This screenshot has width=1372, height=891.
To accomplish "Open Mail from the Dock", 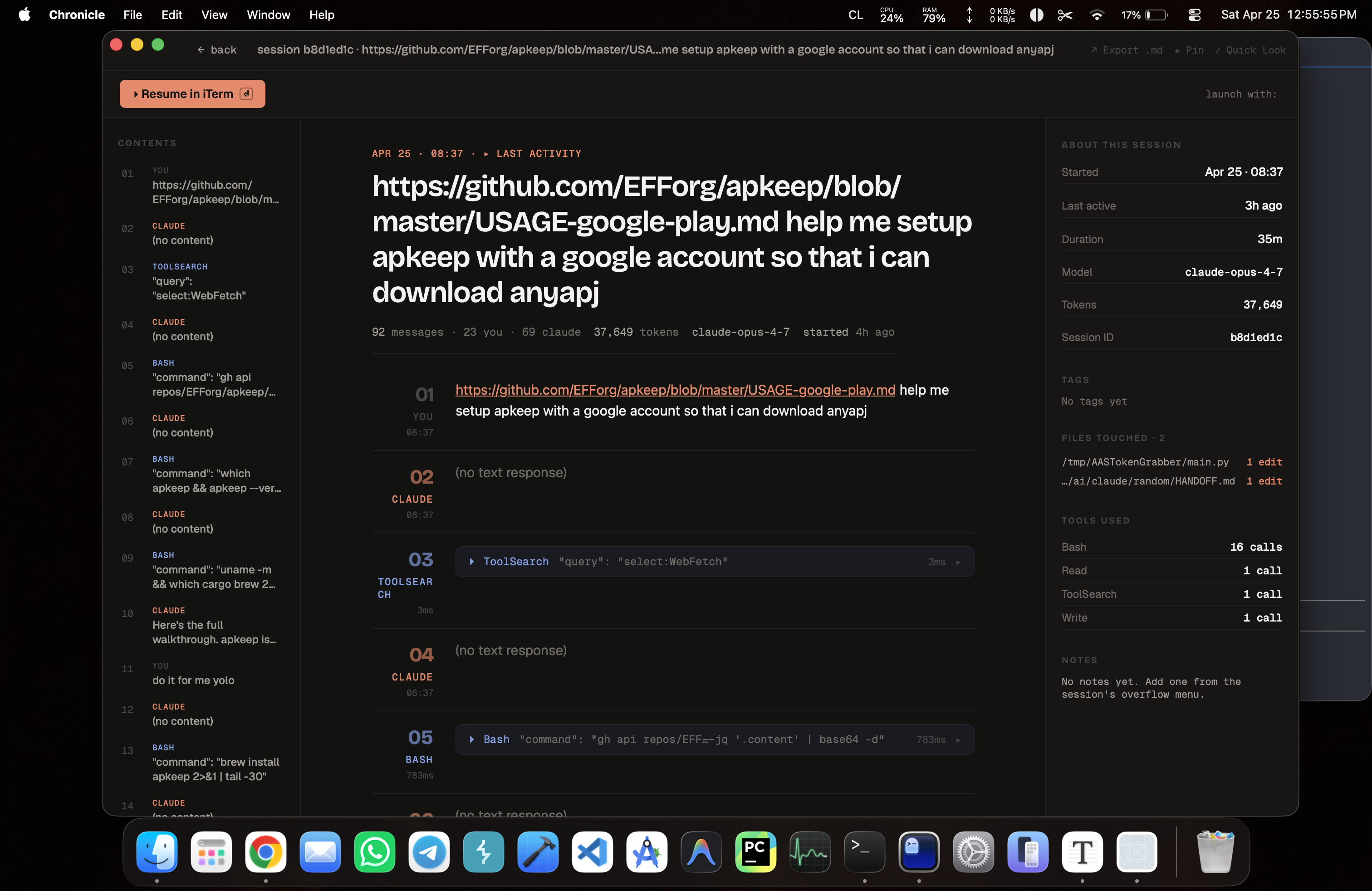I will [x=320, y=852].
